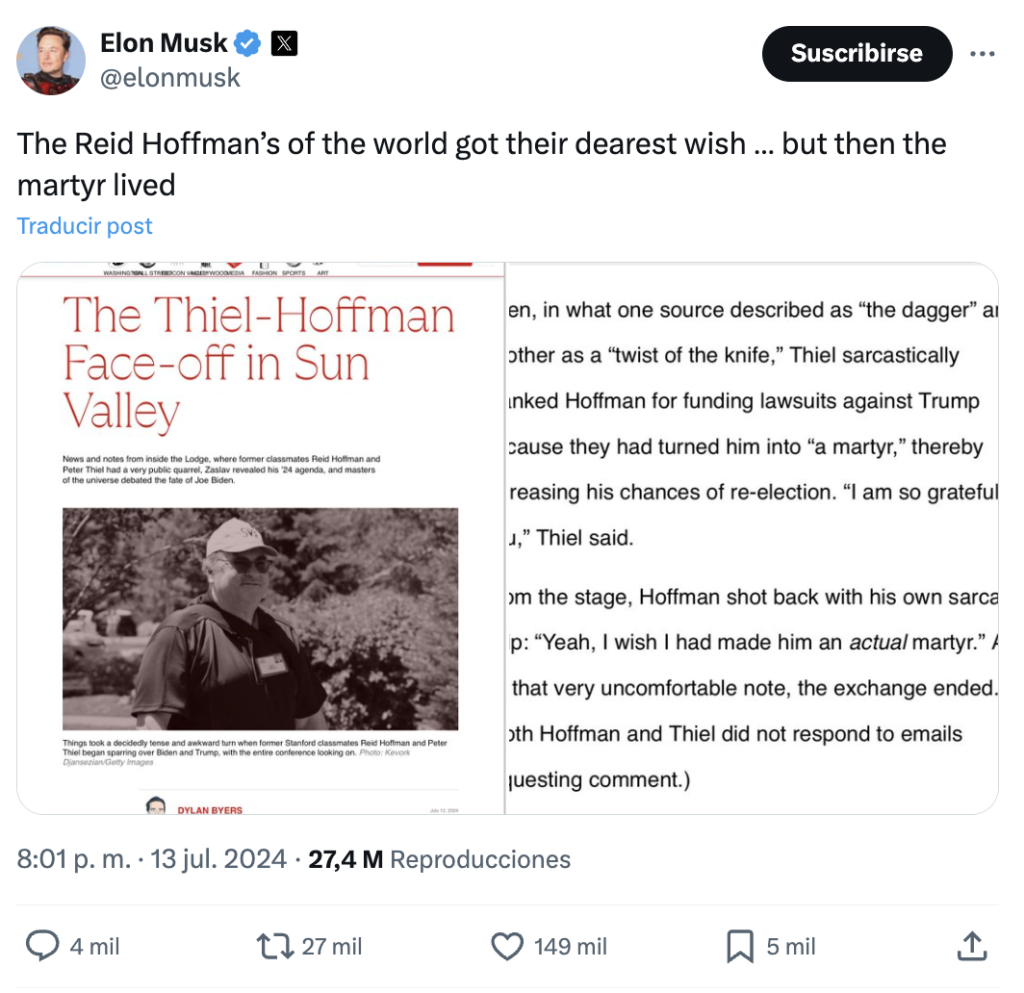Click the 149 mil likes count
The height and width of the screenshot is (993, 1024).
[x=571, y=946]
